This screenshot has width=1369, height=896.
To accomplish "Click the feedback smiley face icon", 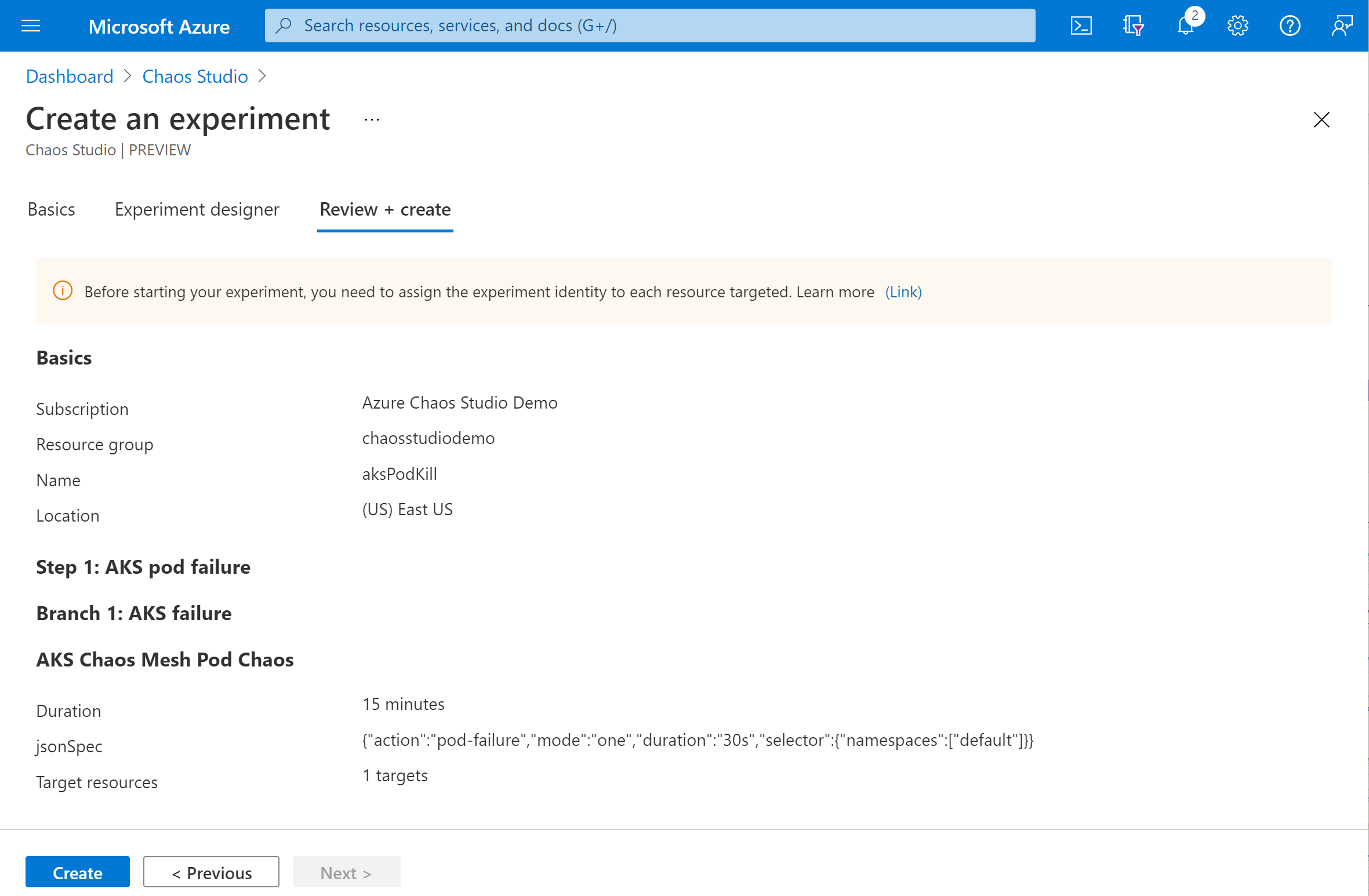I will (1345, 25).
